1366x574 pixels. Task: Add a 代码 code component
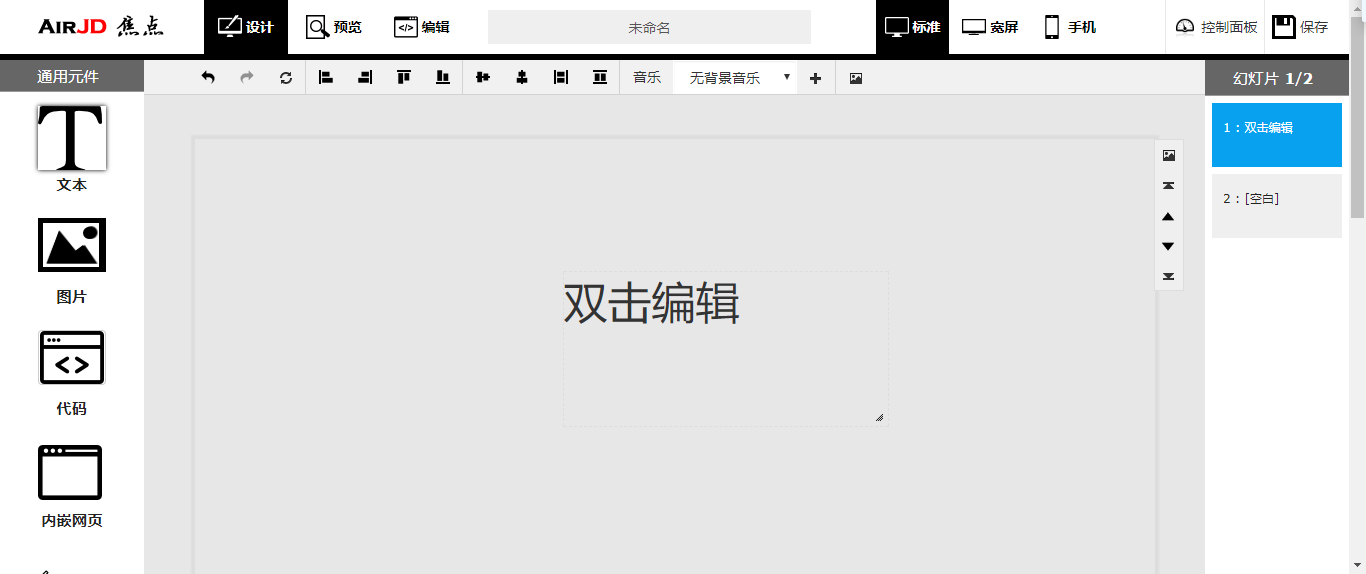[72, 373]
